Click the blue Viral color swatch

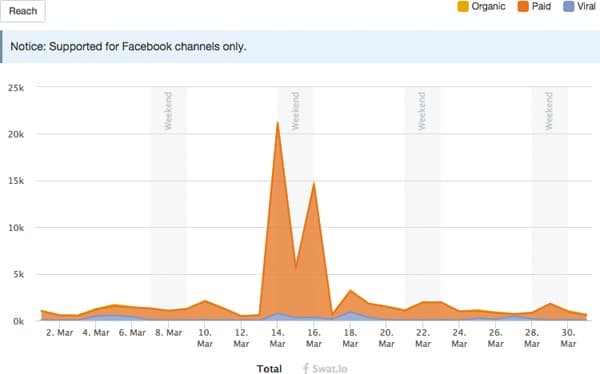(569, 7)
